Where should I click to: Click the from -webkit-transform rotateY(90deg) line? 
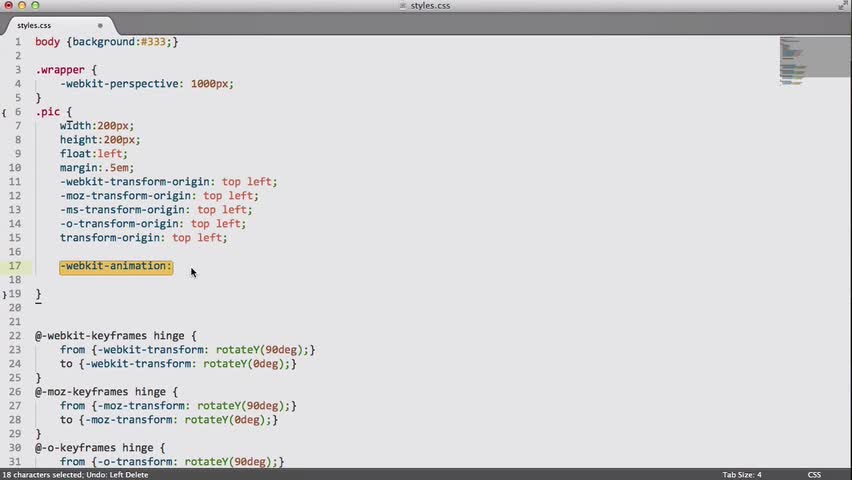tap(187, 350)
